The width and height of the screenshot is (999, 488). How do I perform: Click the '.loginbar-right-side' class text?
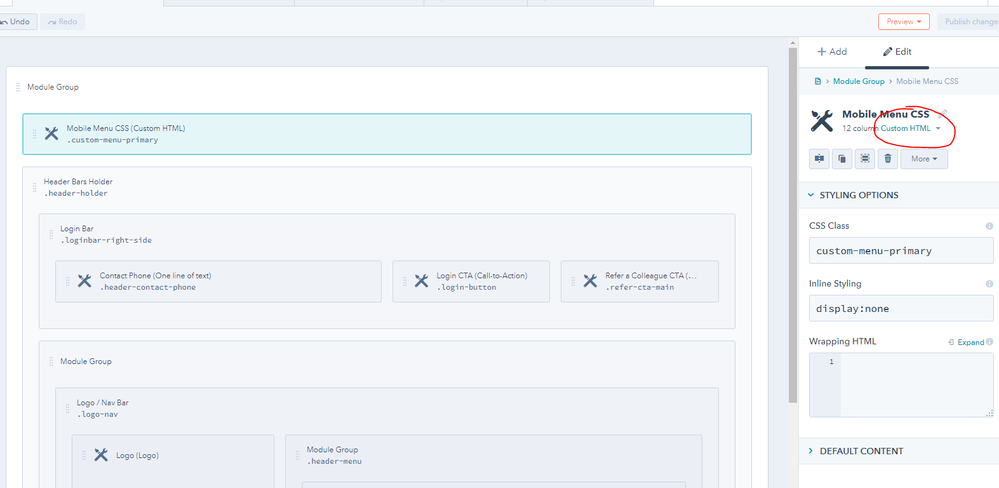tap(106, 240)
